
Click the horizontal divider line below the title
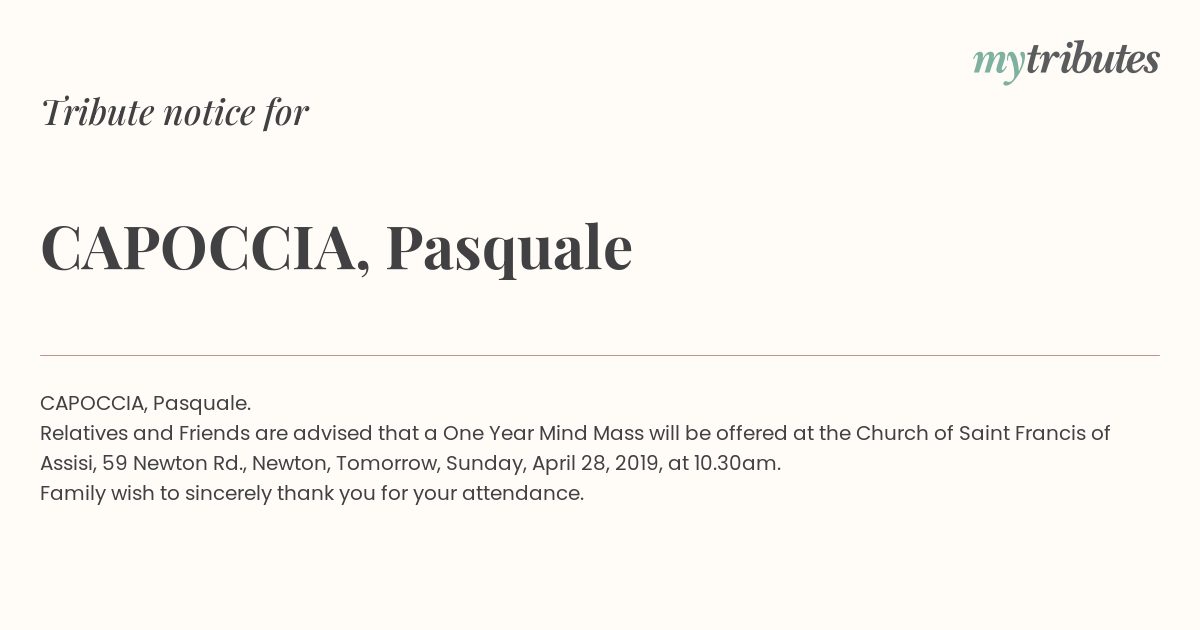600,355
